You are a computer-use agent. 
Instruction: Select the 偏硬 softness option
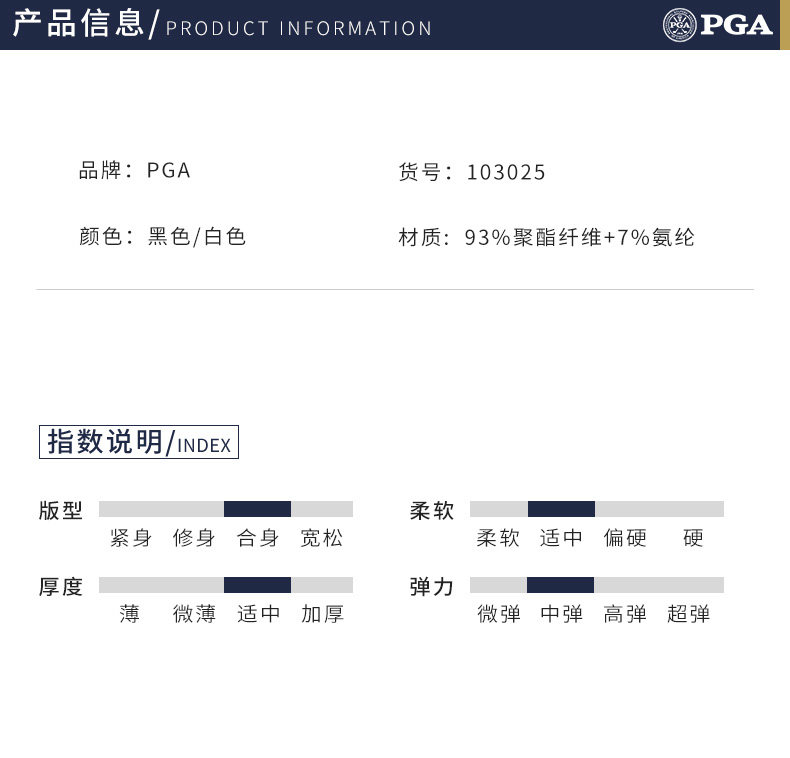(625, 538)
